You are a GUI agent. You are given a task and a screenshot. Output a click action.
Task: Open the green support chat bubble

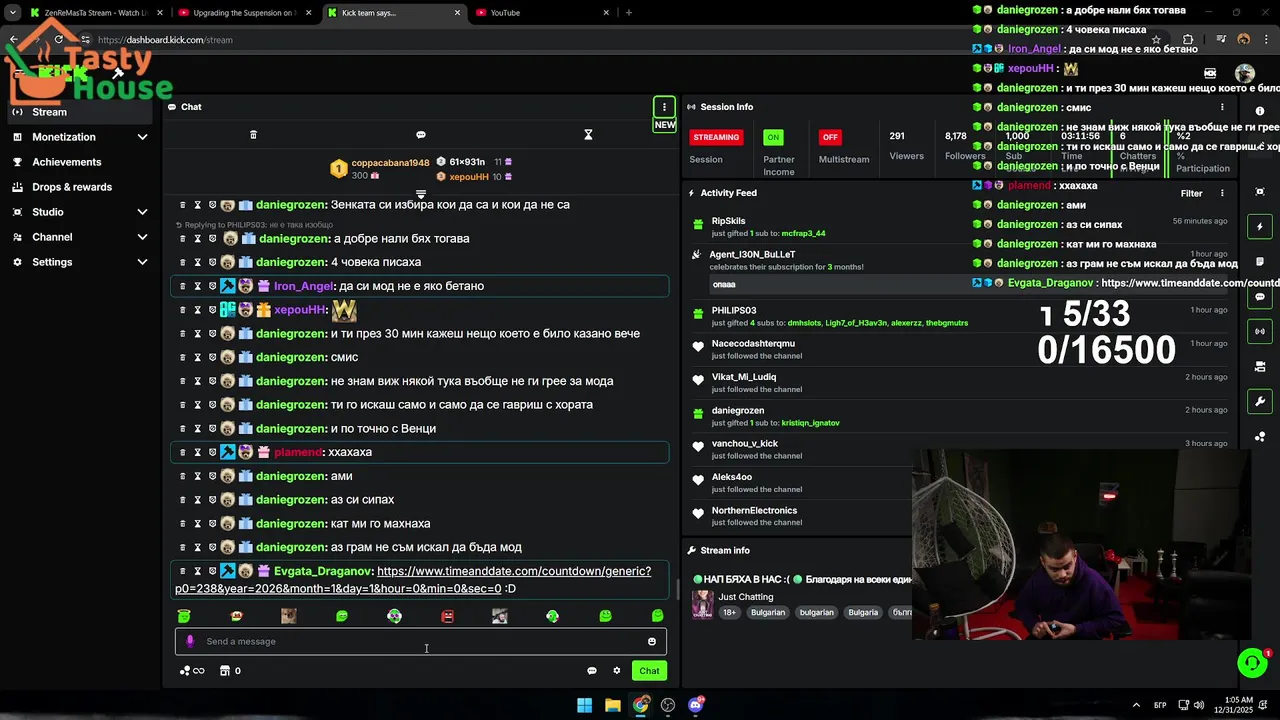tap(1252, 662)
